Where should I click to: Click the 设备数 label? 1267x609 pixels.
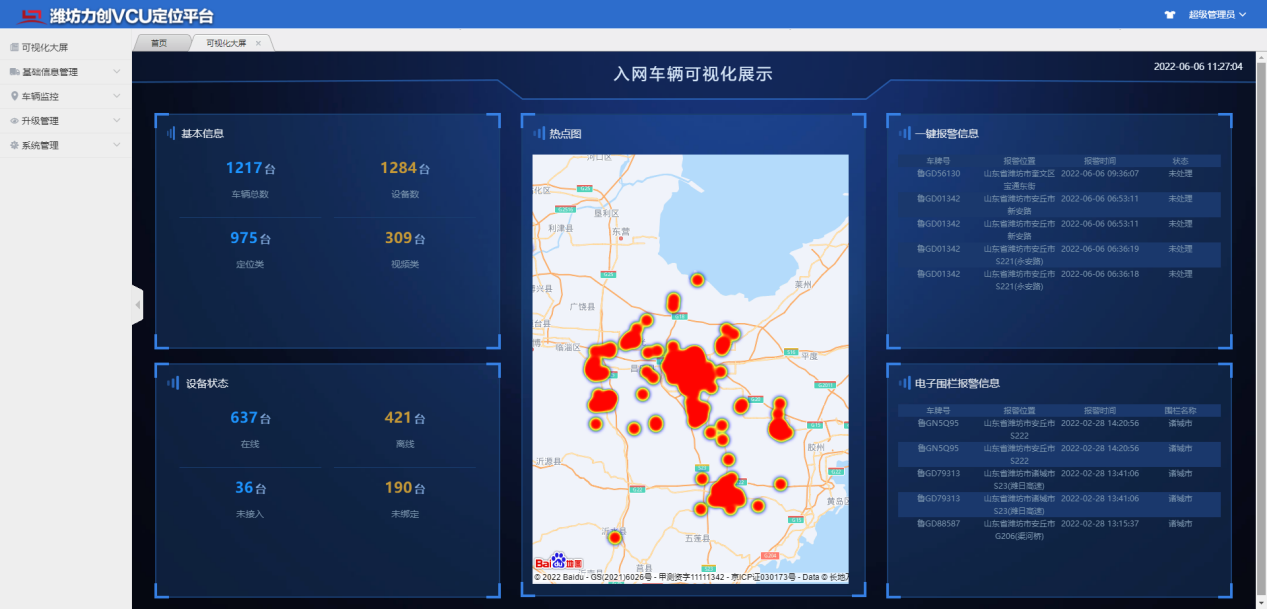(405, 194)
